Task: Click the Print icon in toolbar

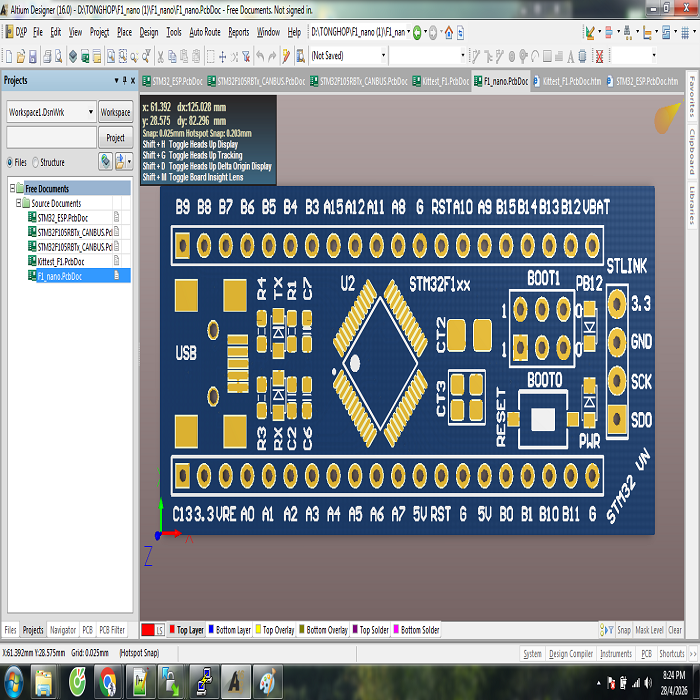Action: tap(47, 56)
